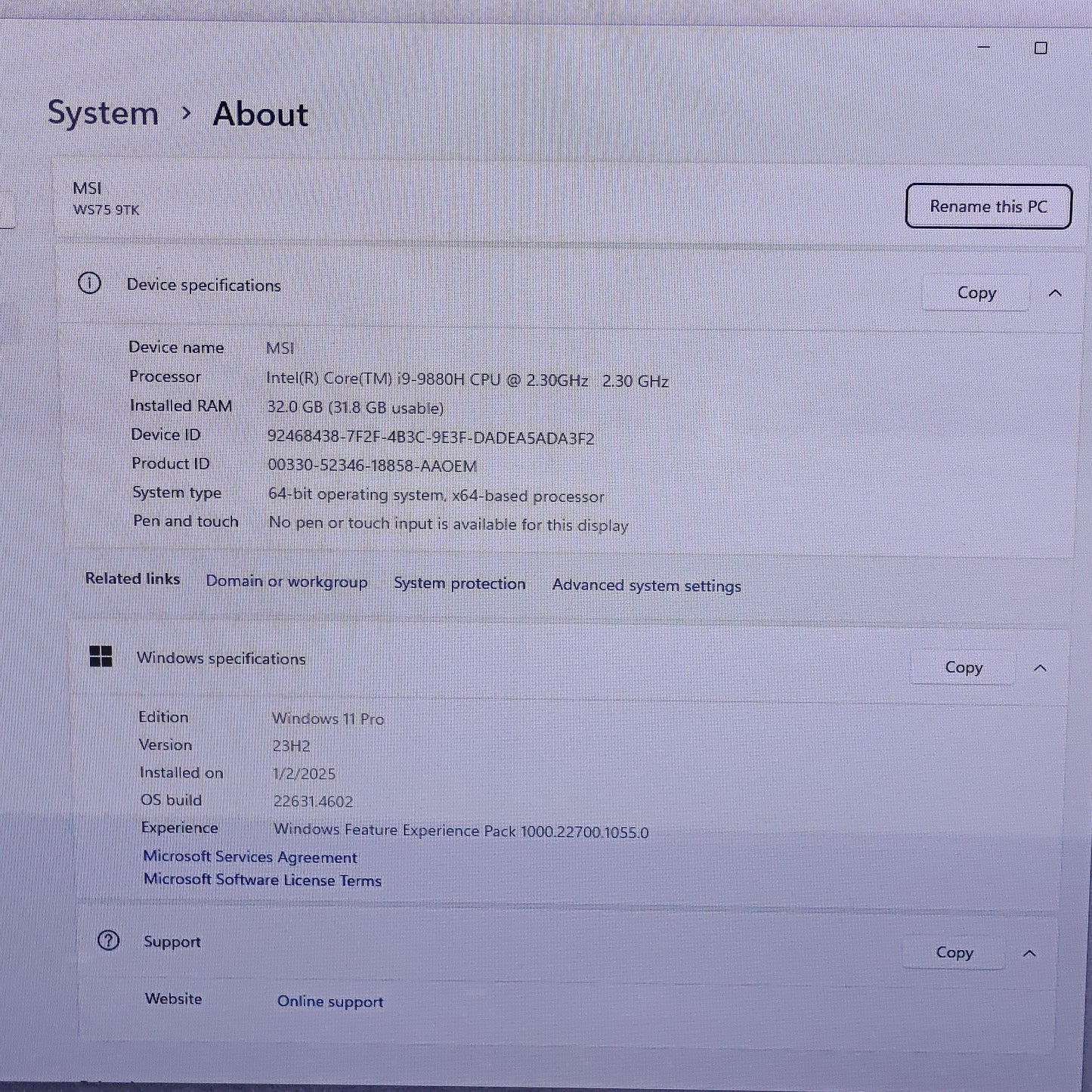Click the Windows logo icon beside Windows specifications
Viewport: 1092px width, 1092px height.
101,656
